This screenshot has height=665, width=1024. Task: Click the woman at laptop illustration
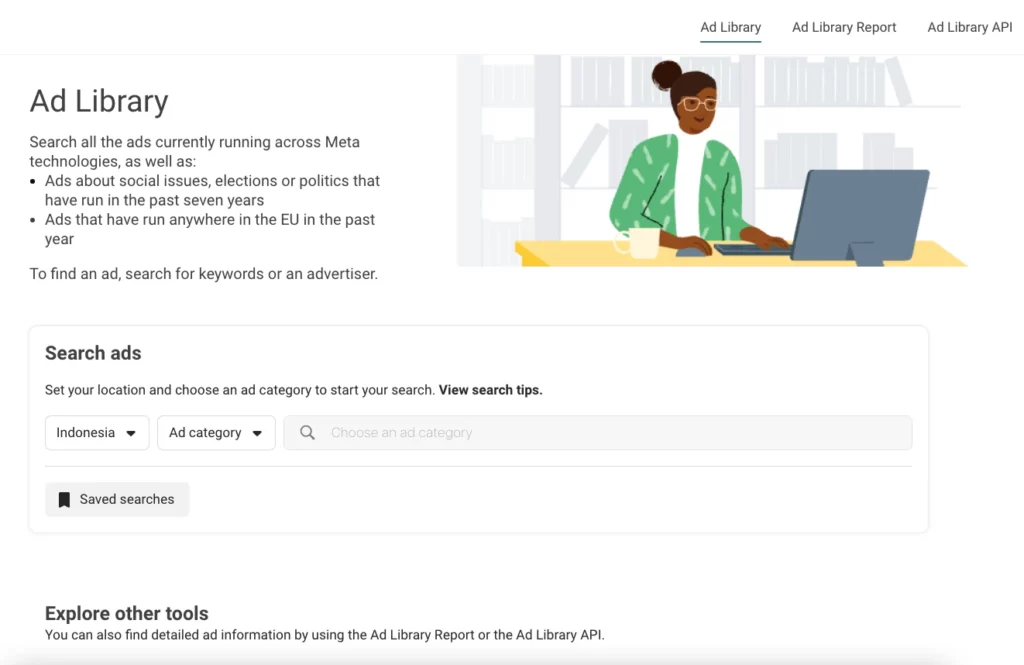[x=712, y=161]
